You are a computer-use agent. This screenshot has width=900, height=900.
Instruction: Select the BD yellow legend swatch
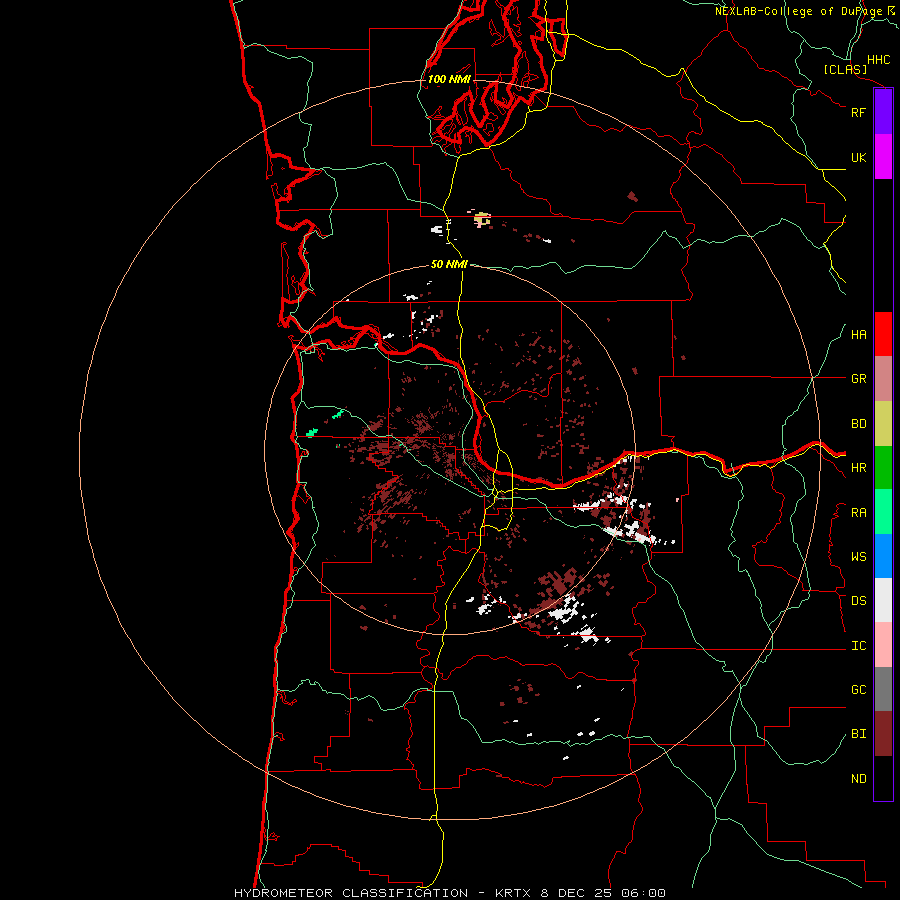click(x=883, y=424)
